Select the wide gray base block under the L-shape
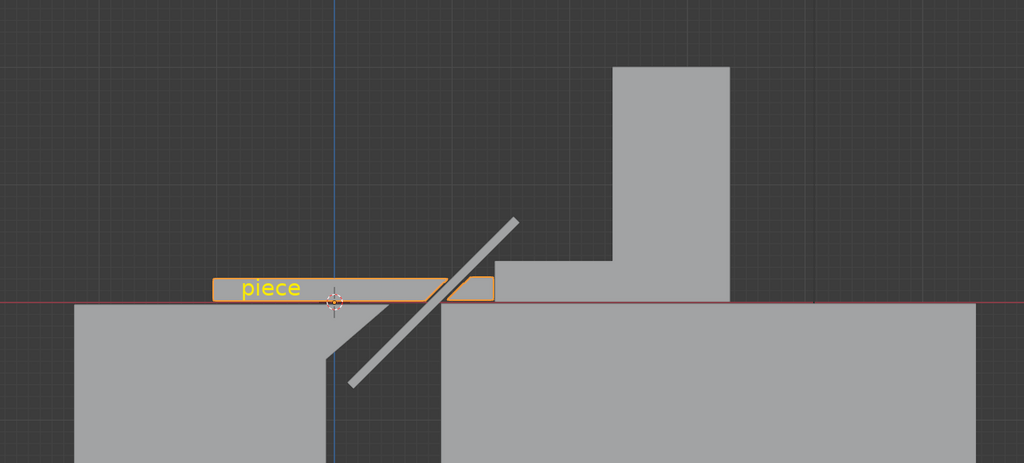 pyautogui.click(x=709, y=383)
